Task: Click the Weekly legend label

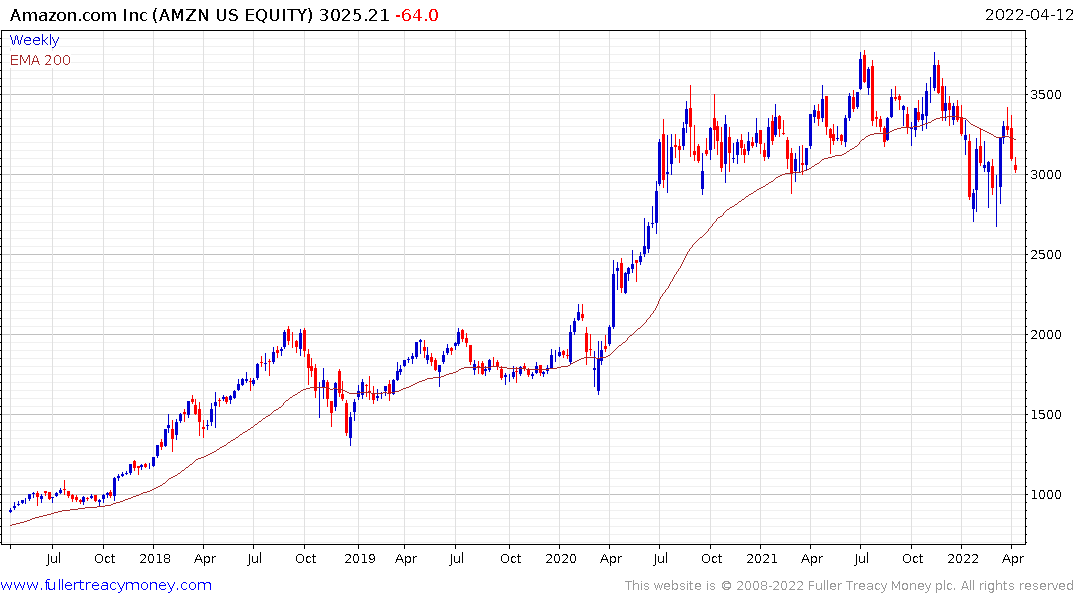Action: pos(34,40)
